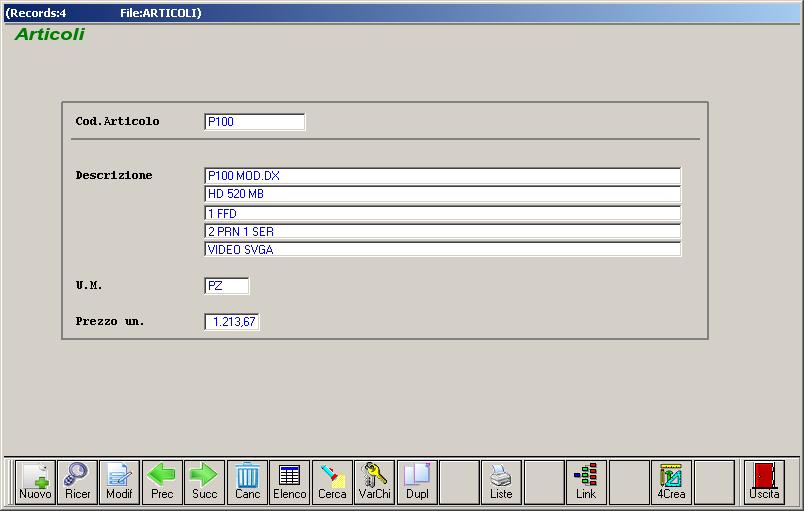804x511 pixels.
Task: Click the VarChi keys icon
Action: (x=375, y=481)
